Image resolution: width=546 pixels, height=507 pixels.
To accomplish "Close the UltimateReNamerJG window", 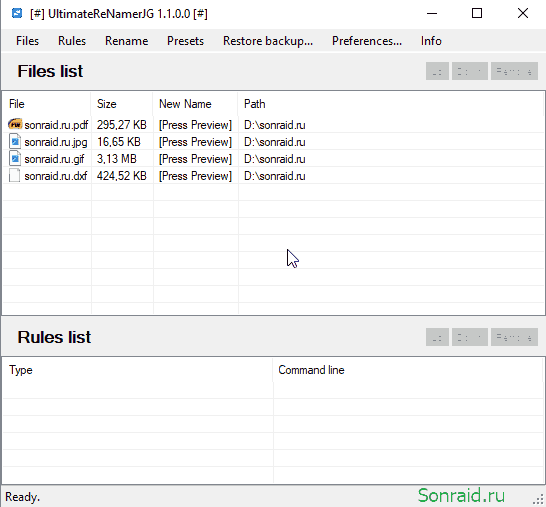I will click(x=523, y=14).
